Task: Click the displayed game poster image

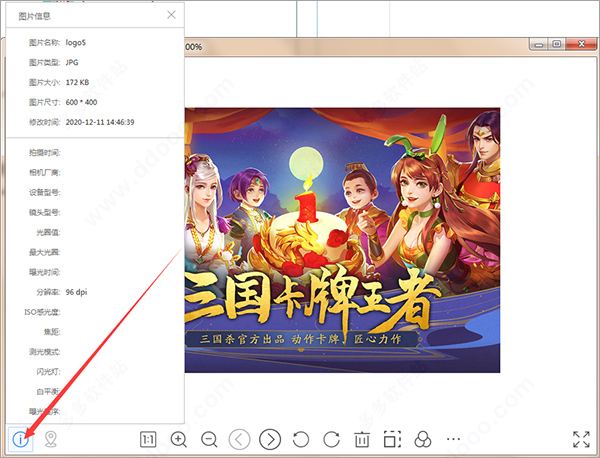Action: [342, 240]
